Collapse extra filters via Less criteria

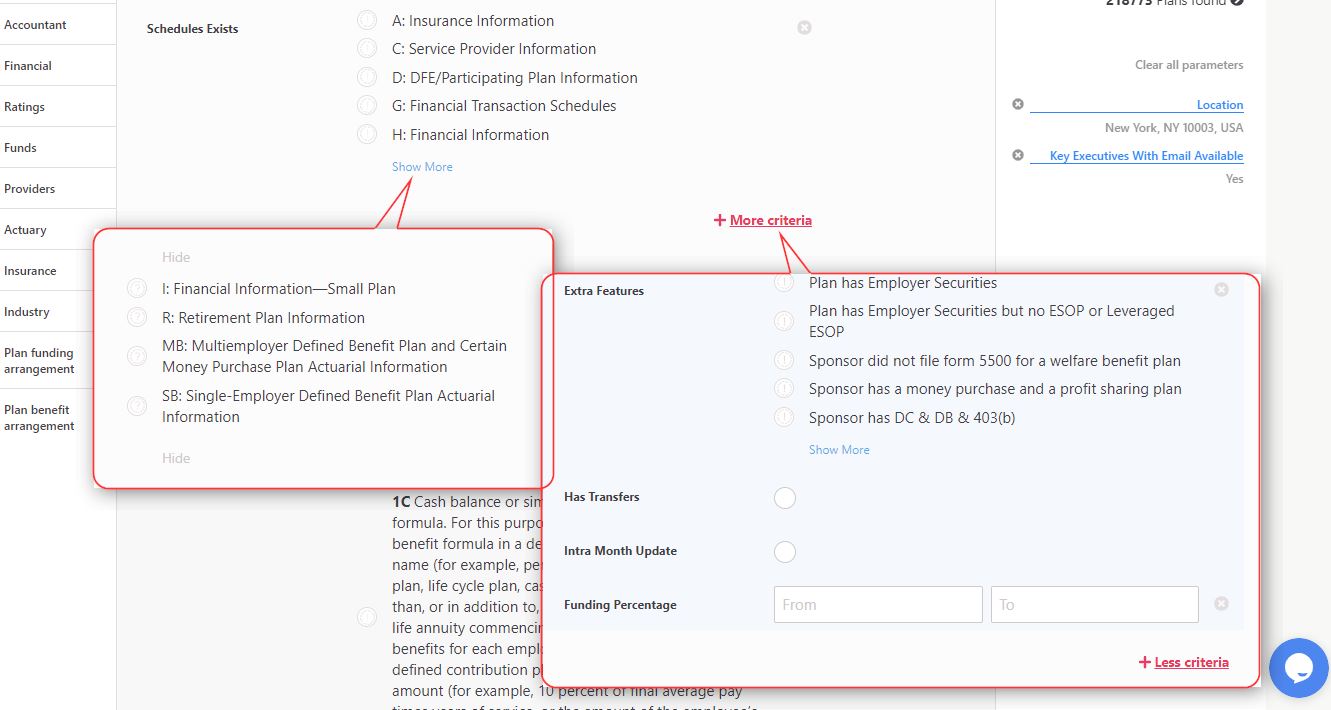click(1191, 662)
